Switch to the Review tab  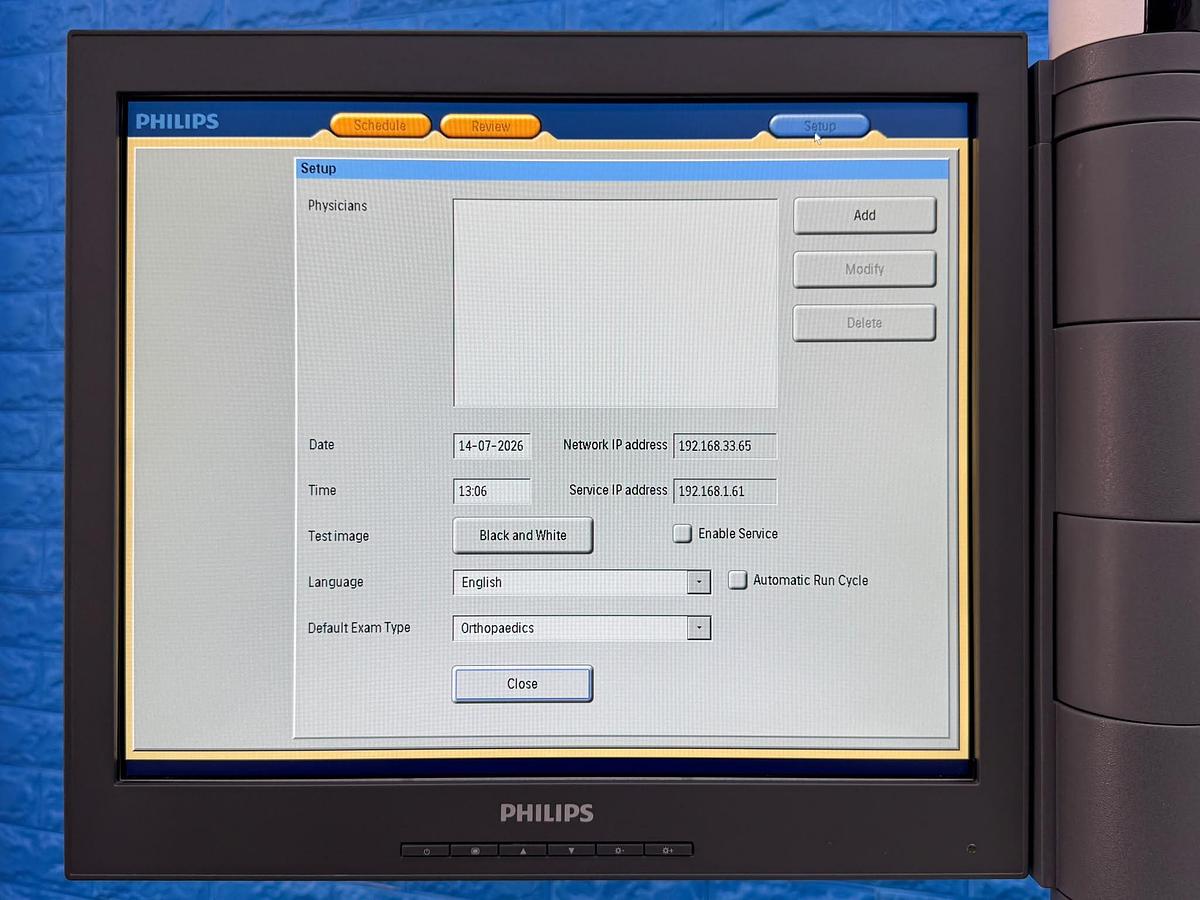(x=490, y=126)
